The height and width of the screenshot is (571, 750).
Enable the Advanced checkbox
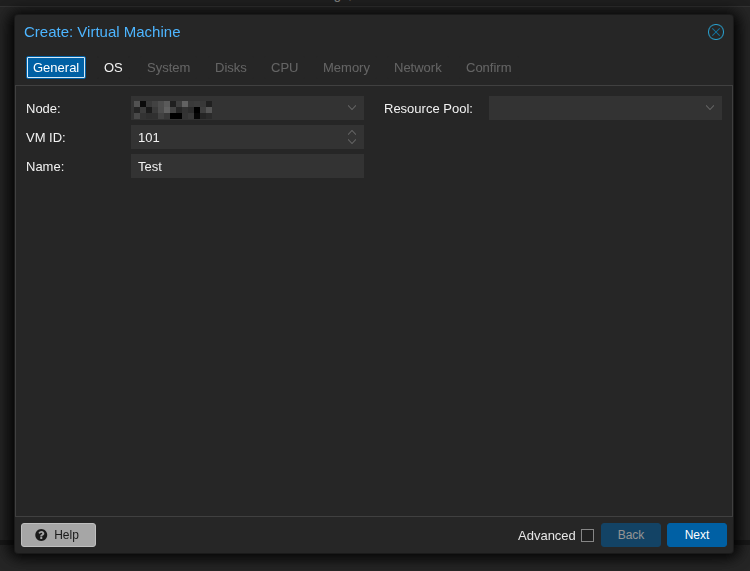pos(587,535)
